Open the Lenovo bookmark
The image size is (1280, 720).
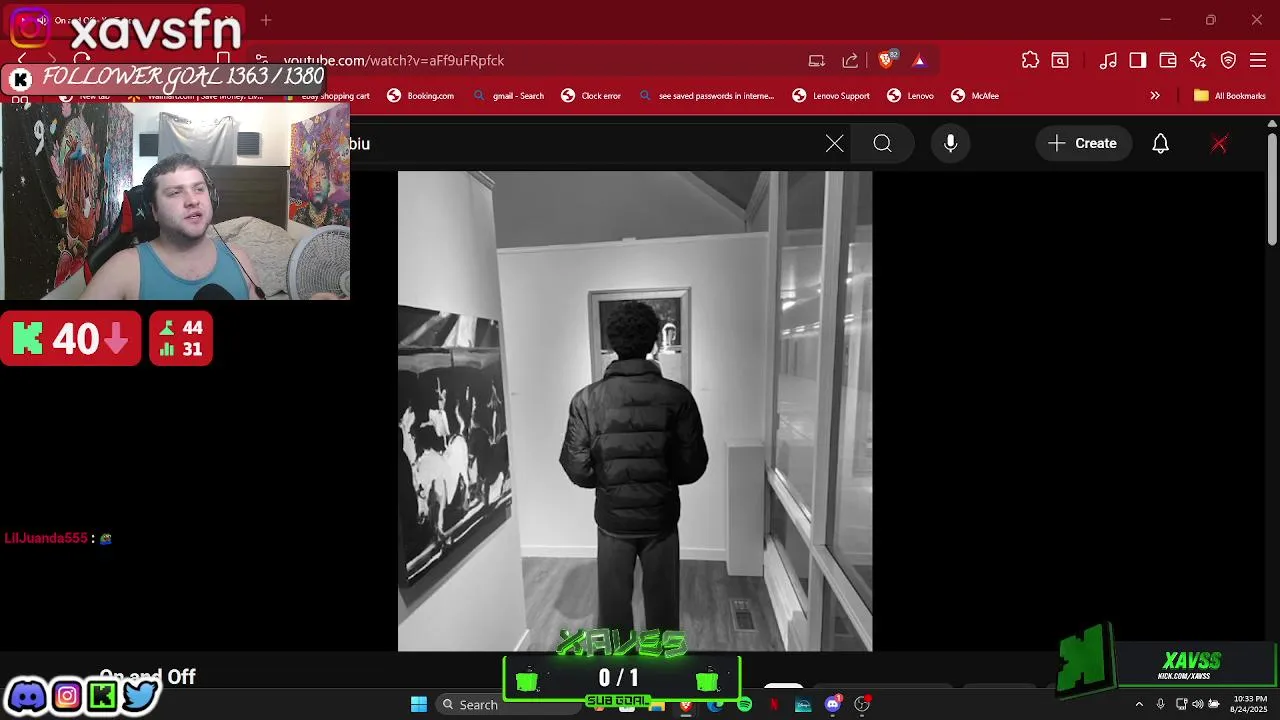pyautogui.click(x=910, y=96)
